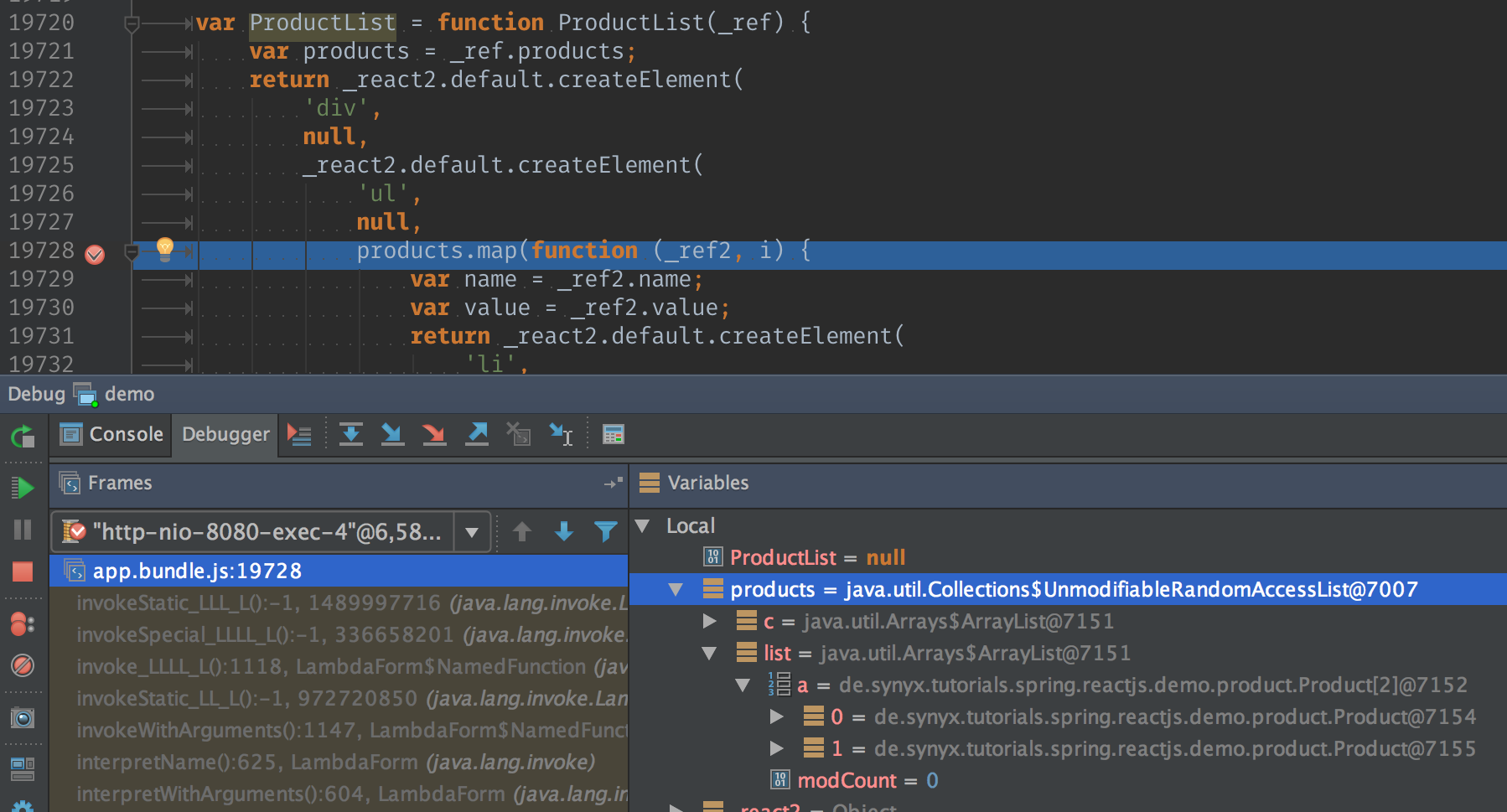Switch to the Debugger tab

pos(225,434)
